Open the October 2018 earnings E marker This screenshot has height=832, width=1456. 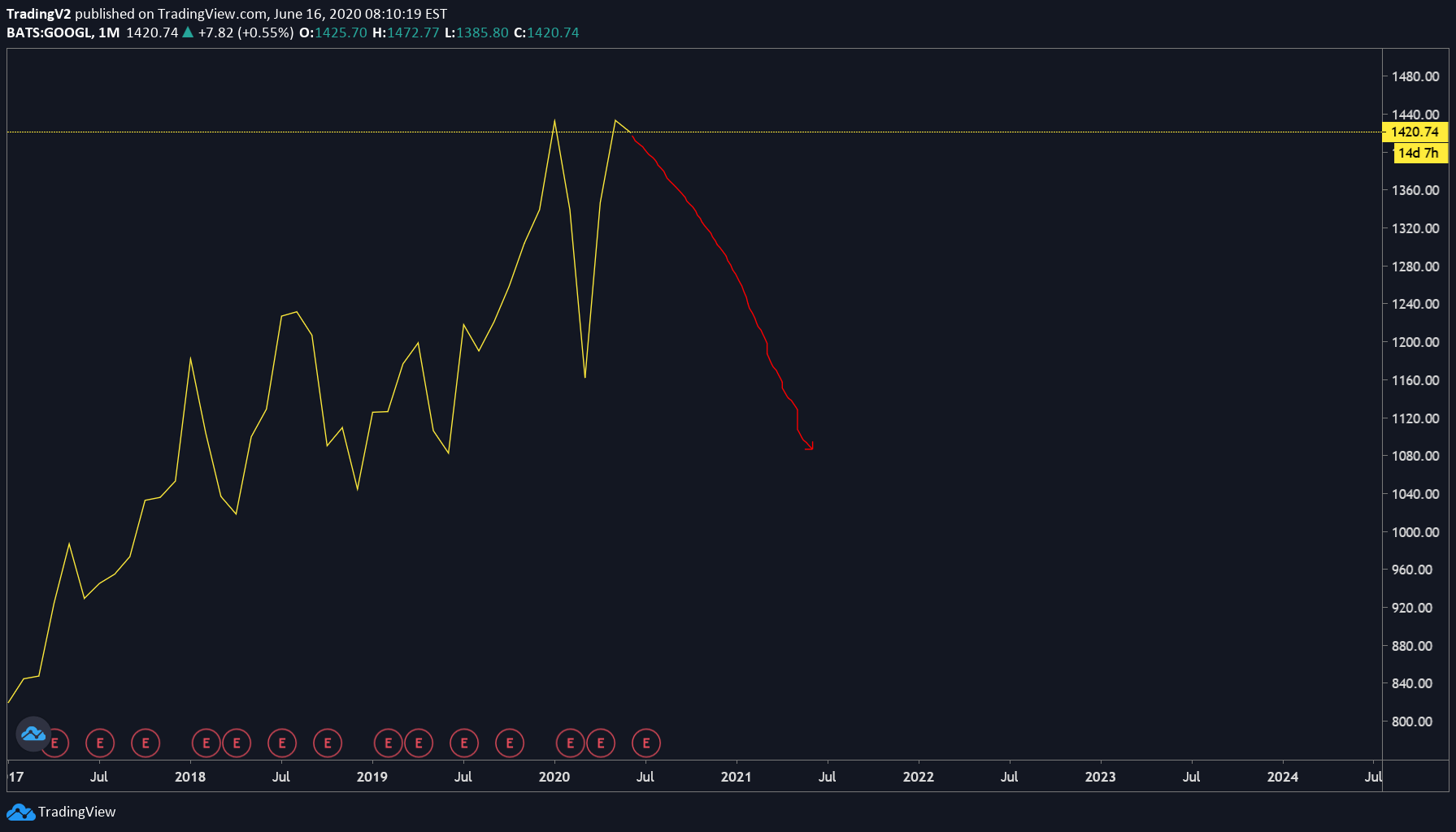328,743
